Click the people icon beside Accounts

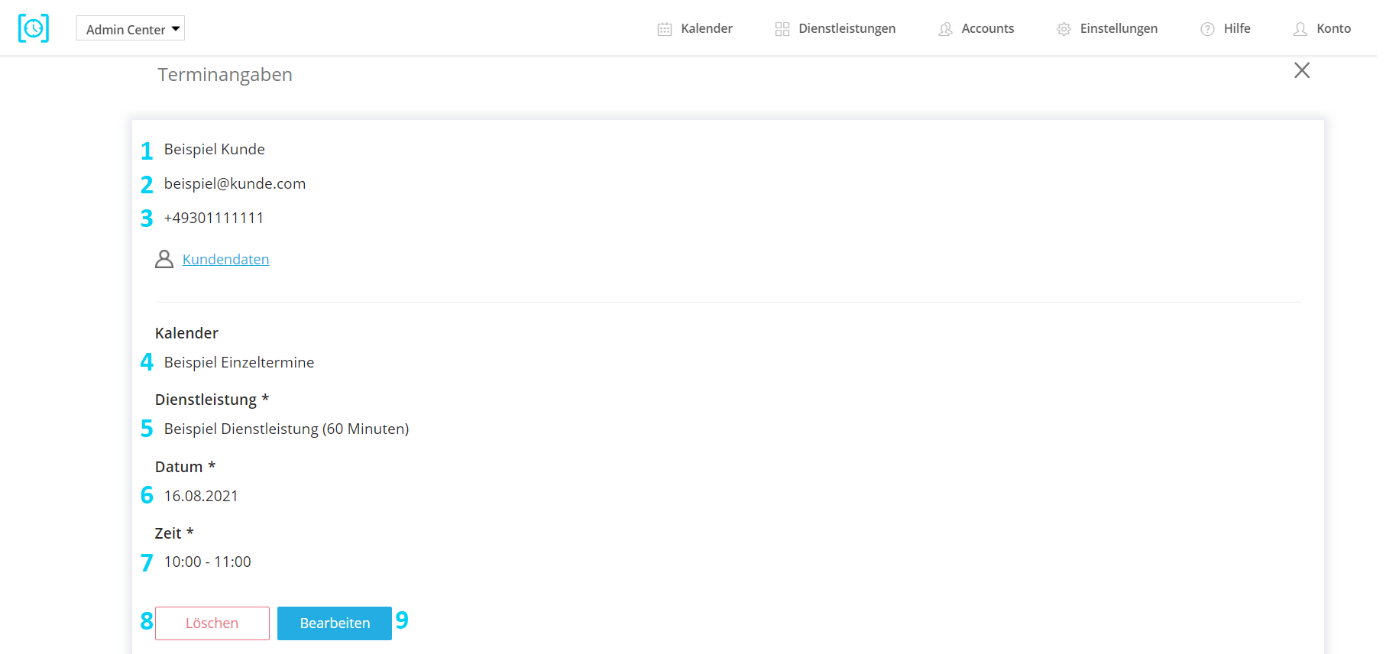[x=945, y=29]
